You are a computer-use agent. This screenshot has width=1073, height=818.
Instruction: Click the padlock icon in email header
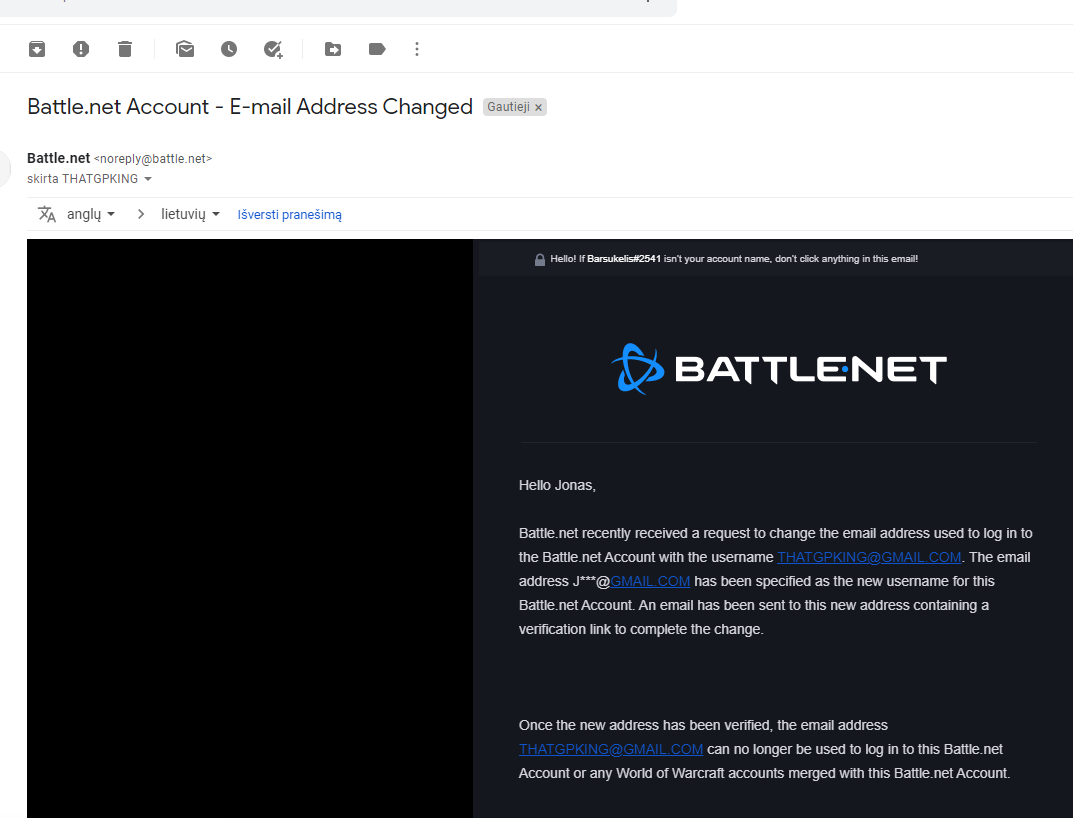[x=540, y=259]
